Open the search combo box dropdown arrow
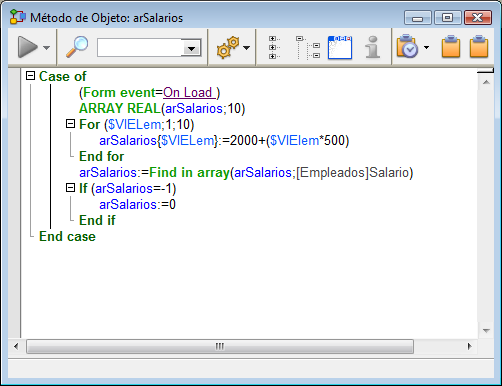 (191, 48)
